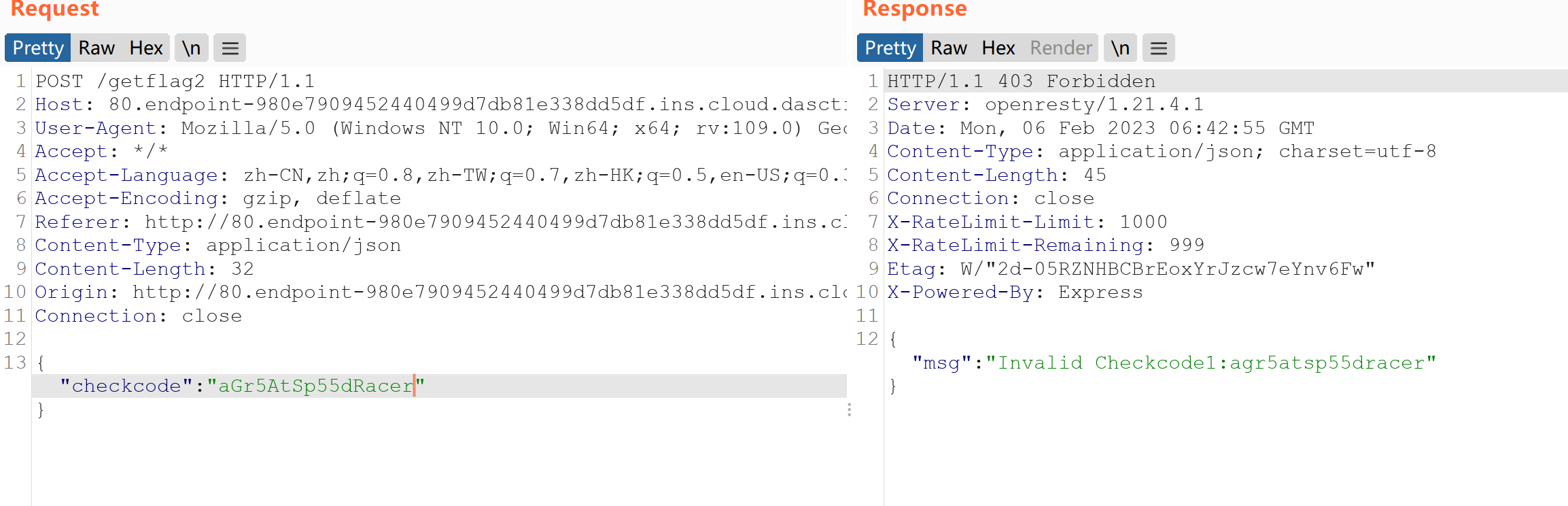Click X-RateLimit-Remaining: 999 header
This screenshot has width=1568, height=506.
[x=1045, y=246]
